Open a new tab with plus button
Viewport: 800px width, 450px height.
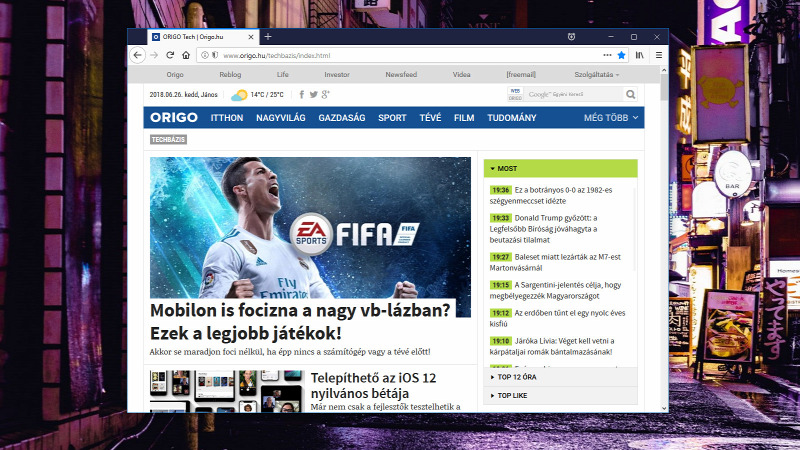click(x=268, y=37)
